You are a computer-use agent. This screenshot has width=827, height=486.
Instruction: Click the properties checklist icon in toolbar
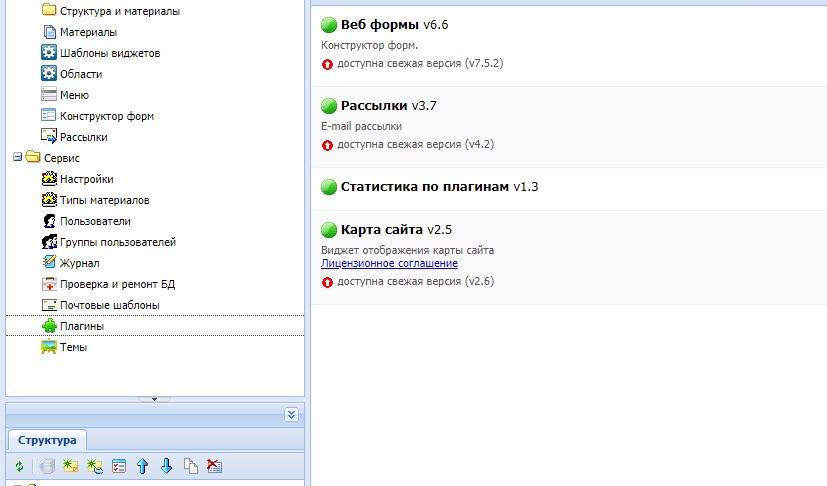point(119,466)
